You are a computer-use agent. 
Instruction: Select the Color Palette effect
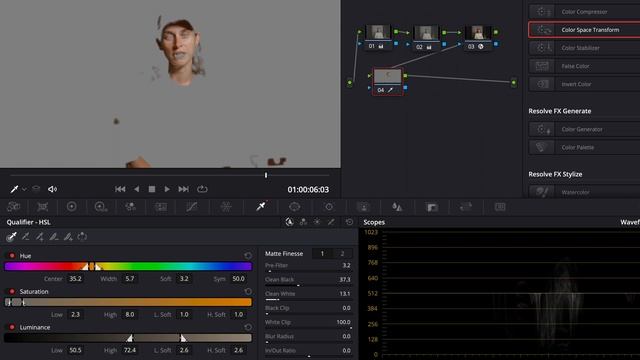point(584,147)
